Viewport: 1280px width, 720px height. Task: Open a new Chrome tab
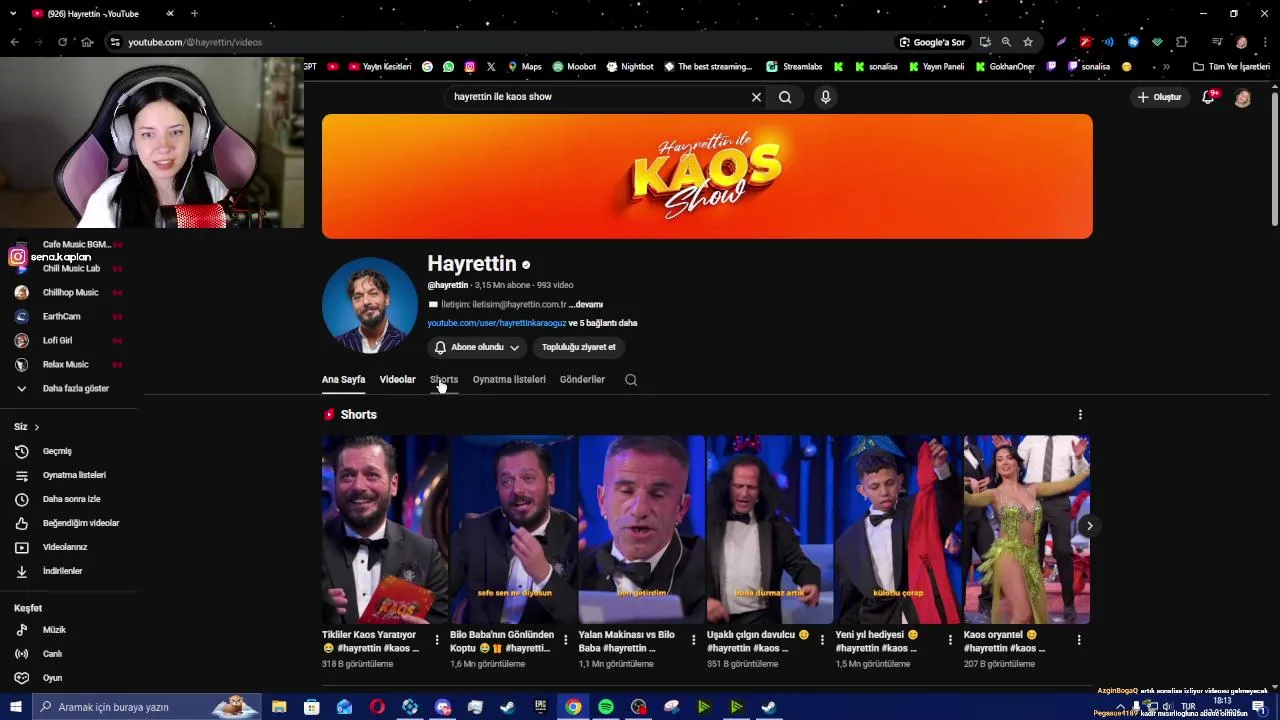click(194, 14)
